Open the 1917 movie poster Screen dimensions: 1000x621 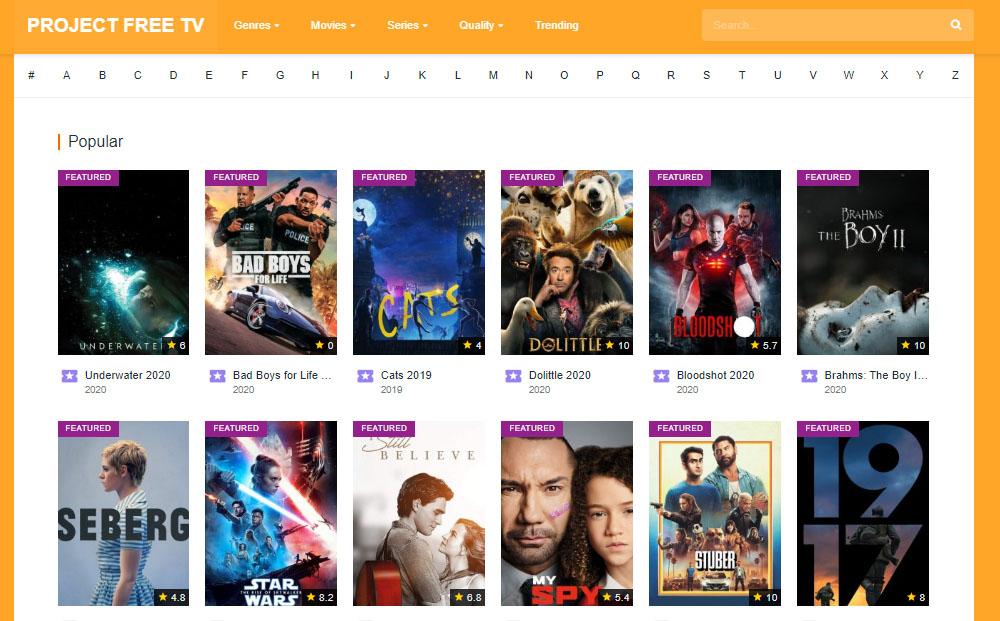pos(862,512)
